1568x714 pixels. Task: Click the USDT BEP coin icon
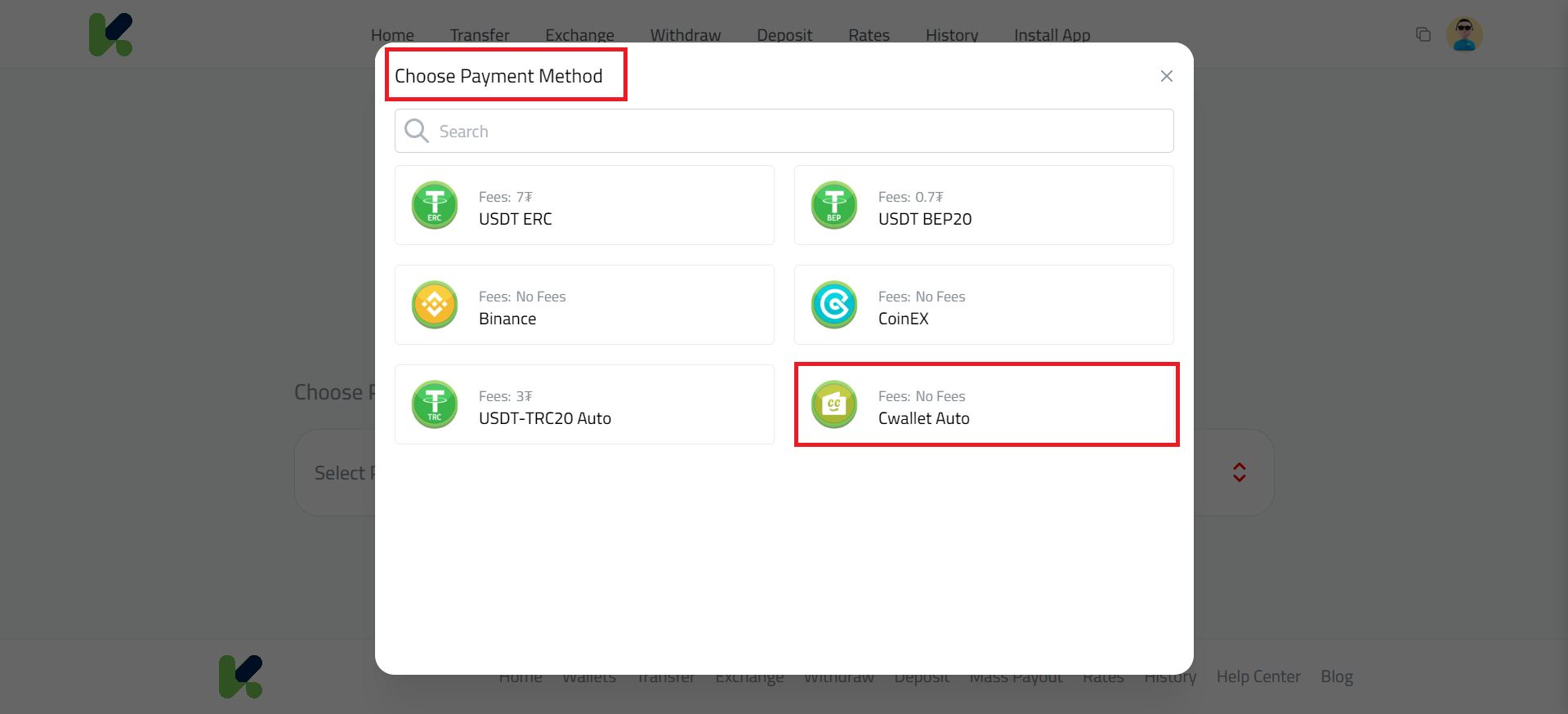[834, 205]
